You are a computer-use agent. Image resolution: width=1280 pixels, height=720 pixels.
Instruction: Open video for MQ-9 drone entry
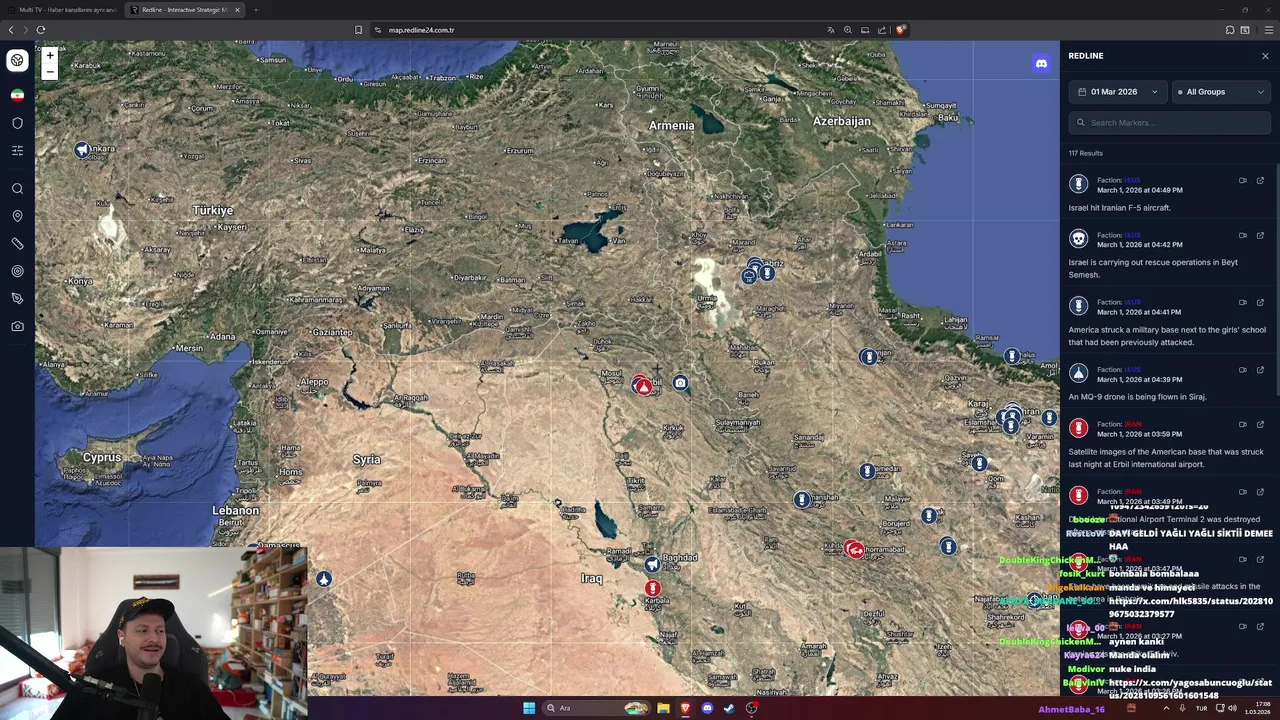click(x=1243, y=370)
